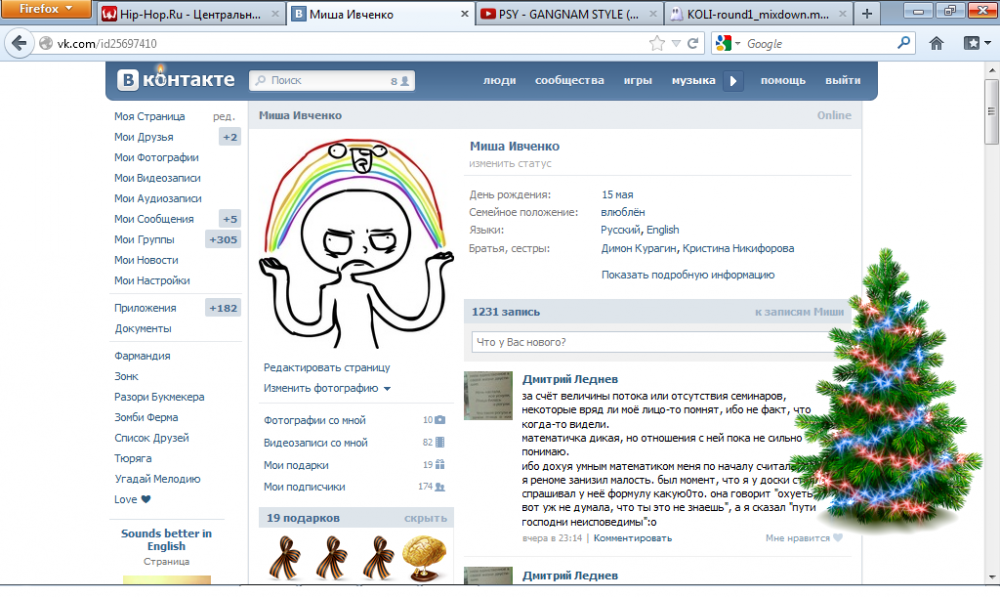Click the Google search magnifier icon
The image size is (1000, 597).
click(x=904, y=43)
